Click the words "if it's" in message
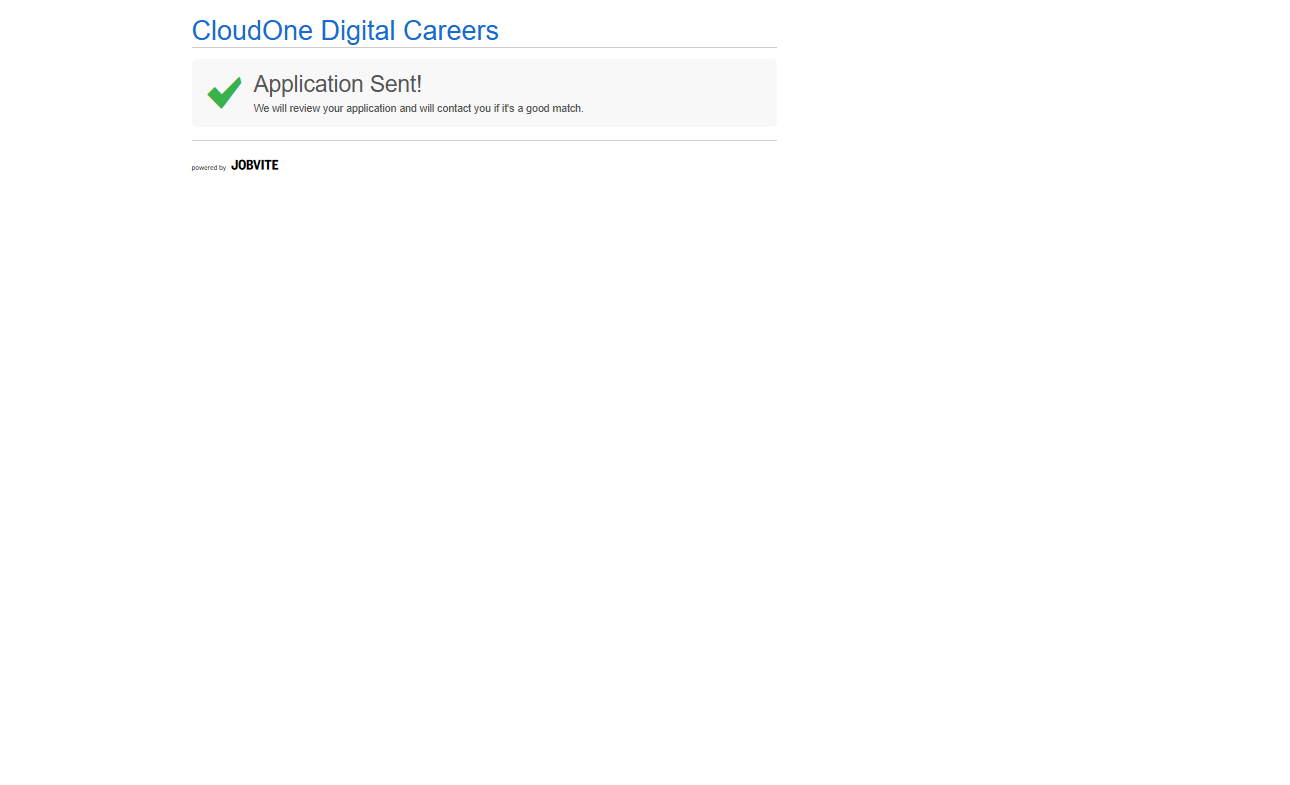 [x=503, y=108]
